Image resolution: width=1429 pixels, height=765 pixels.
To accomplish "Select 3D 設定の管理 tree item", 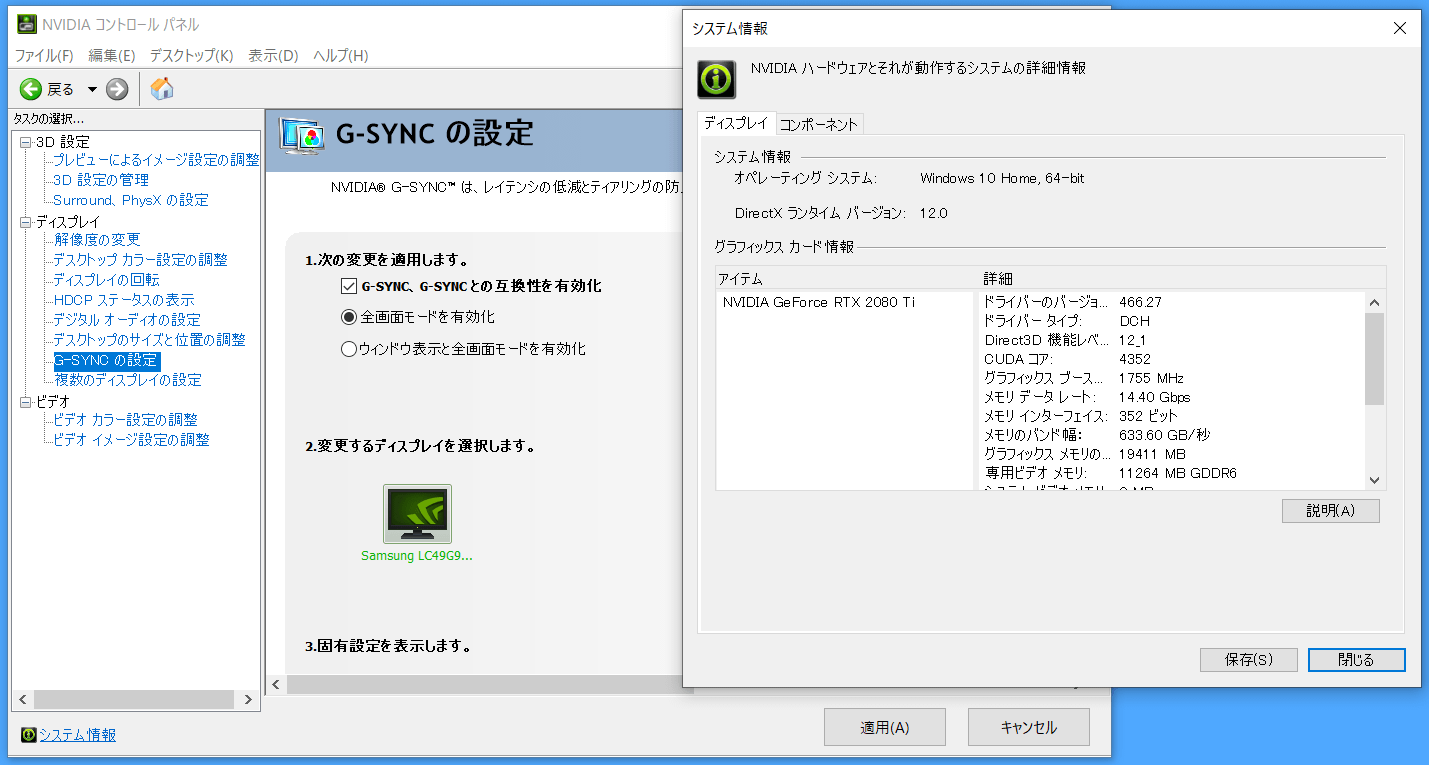I will pos(101,180).
